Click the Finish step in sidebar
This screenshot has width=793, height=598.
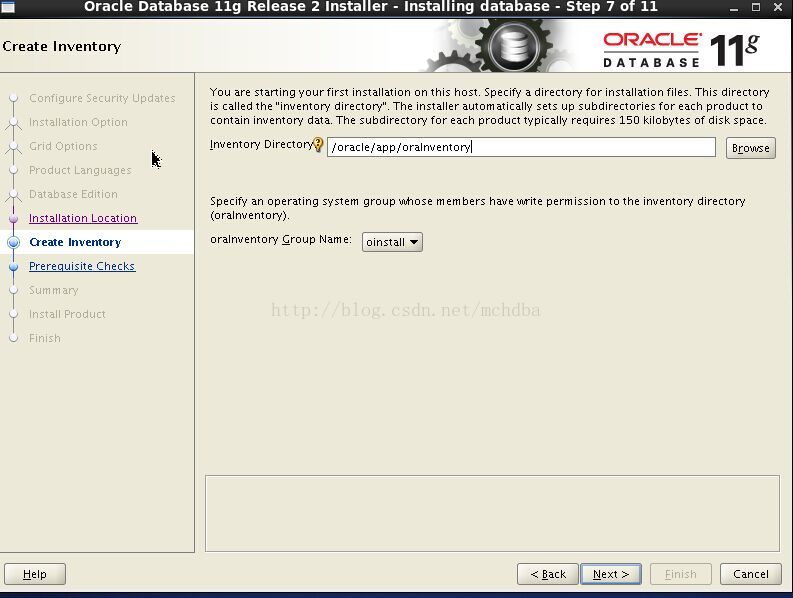[45, 338]
